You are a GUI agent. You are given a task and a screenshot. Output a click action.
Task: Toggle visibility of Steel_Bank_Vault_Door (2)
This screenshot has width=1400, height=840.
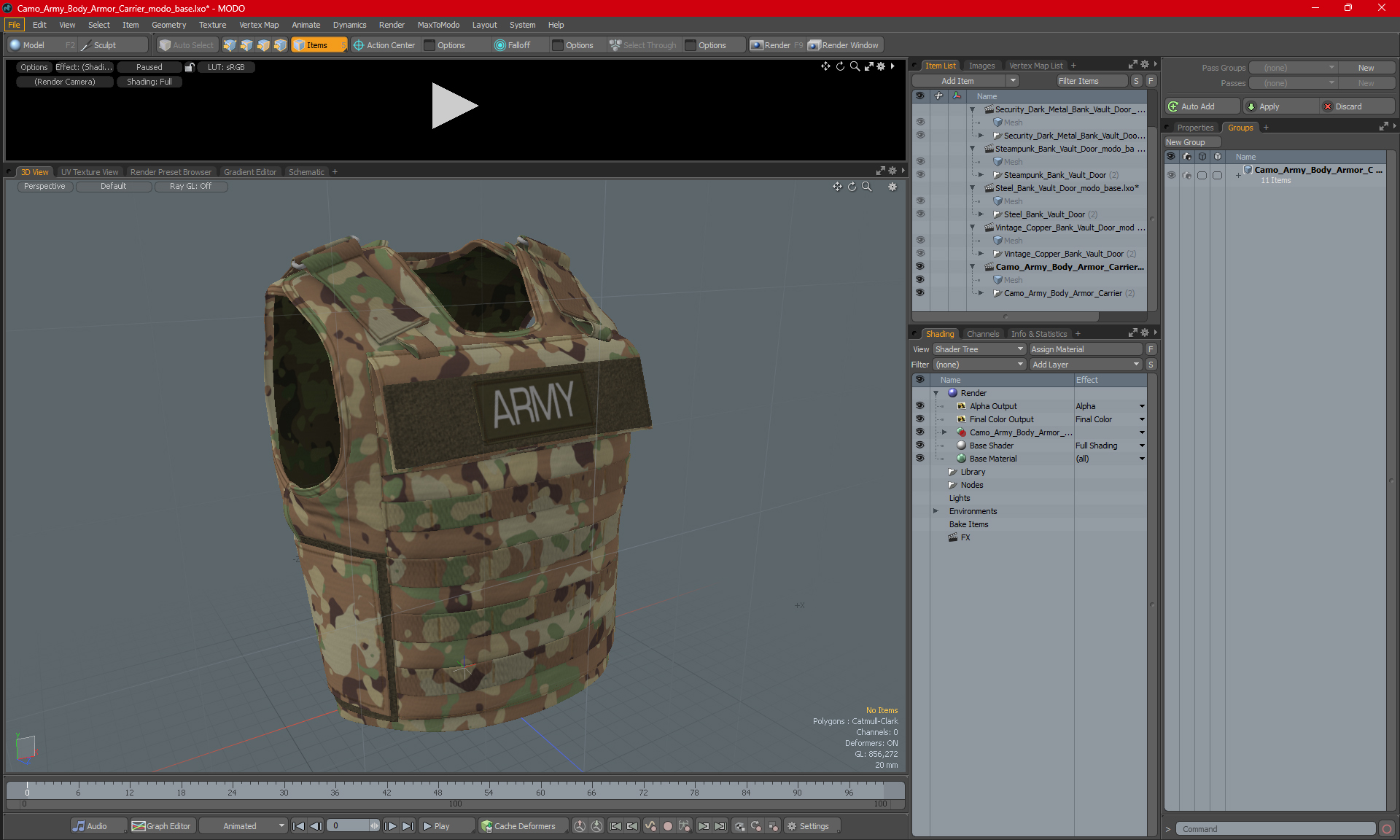pos(920,214)
